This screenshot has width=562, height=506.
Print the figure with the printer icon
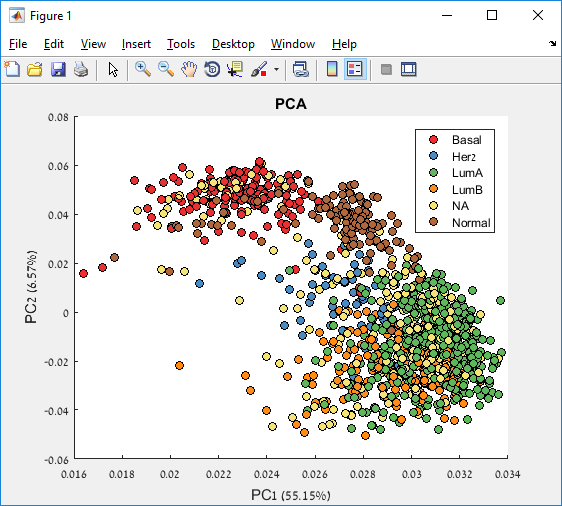[81, 69]
